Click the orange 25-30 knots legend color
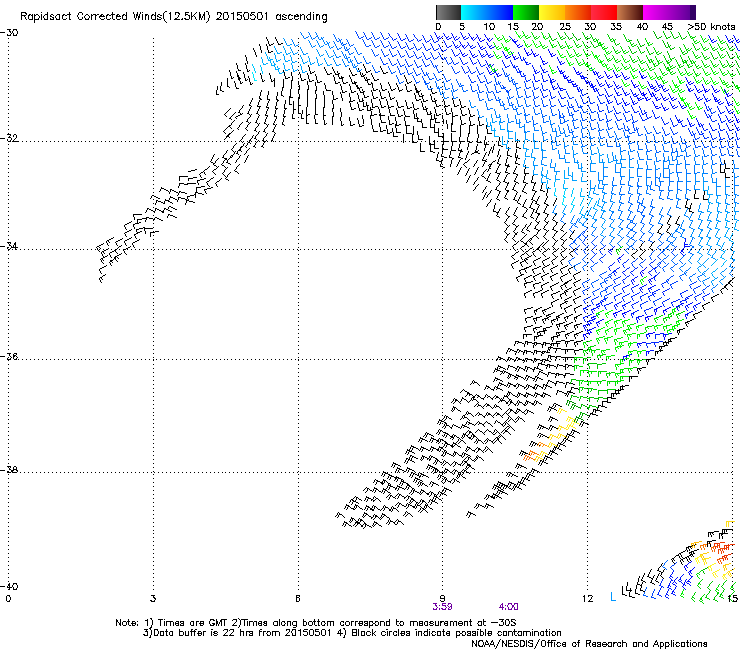This screenshot has width=740, height=650. point(578,12)
